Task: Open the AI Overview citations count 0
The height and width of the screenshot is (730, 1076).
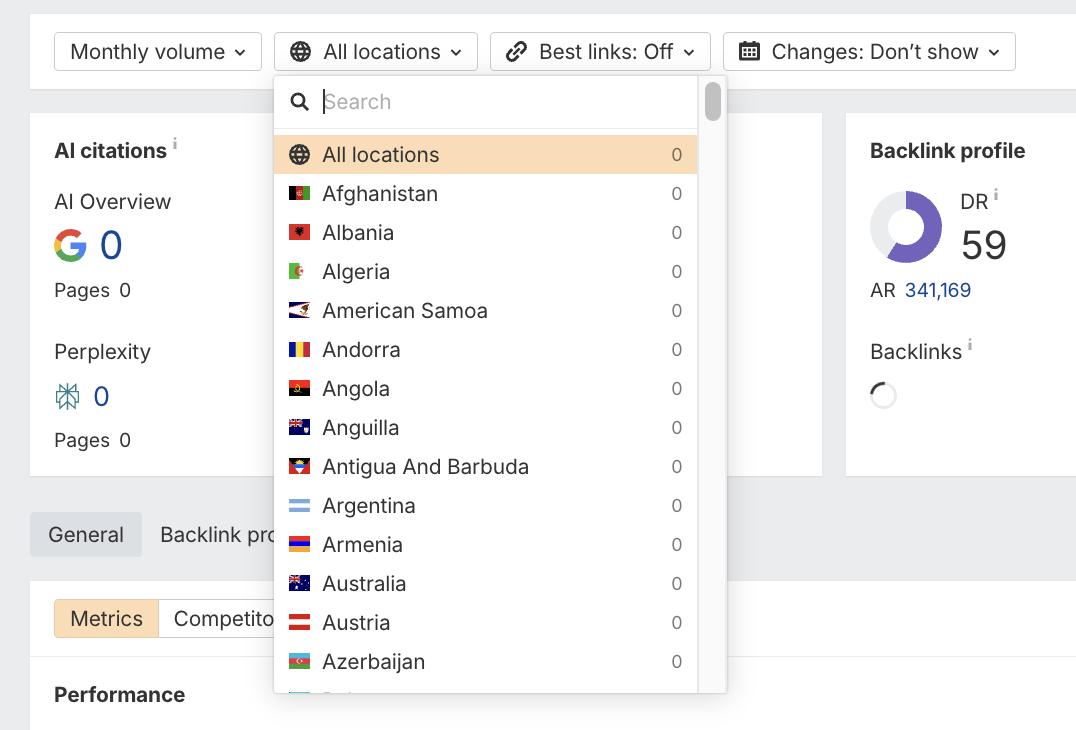Action: click(x=111, y=245)
